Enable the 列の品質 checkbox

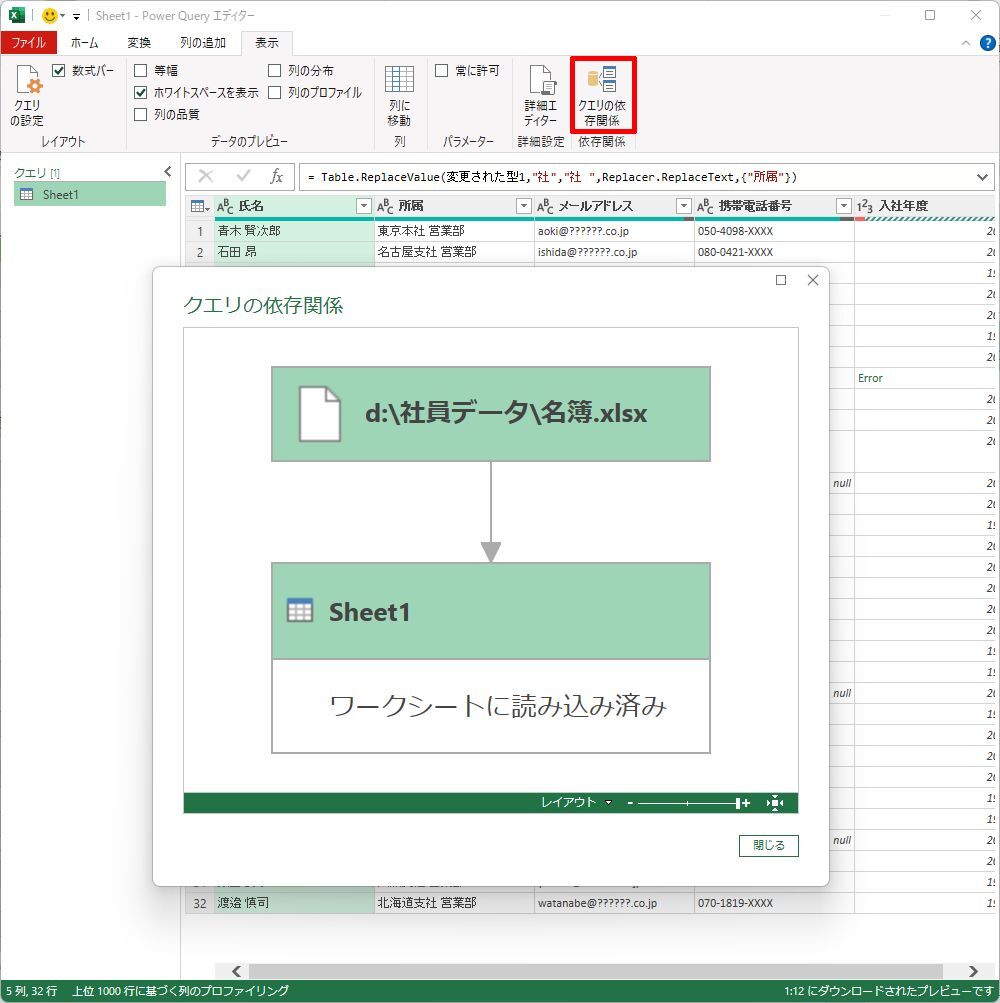pos(141,115)
